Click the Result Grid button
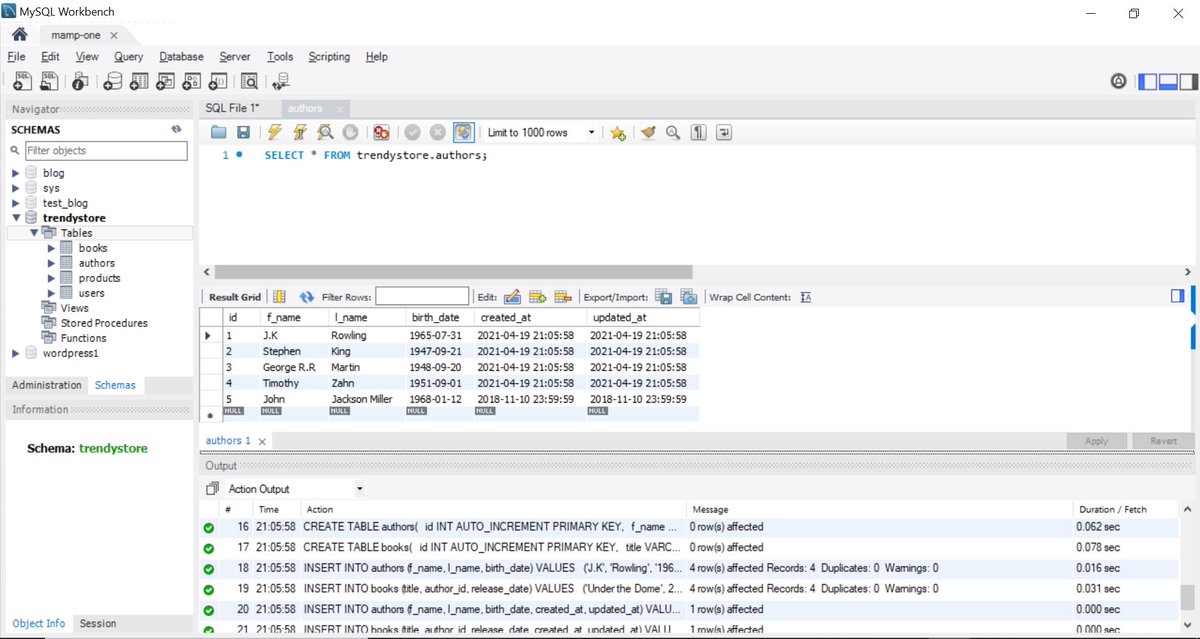 click(x=234, y=297)
